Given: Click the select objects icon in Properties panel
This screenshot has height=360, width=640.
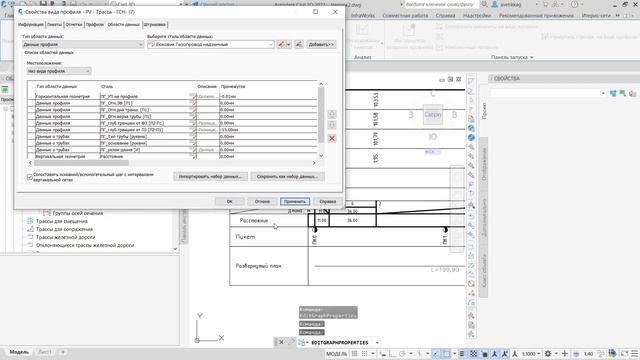Looking at the screenshot, I should (x=622, y=93).
